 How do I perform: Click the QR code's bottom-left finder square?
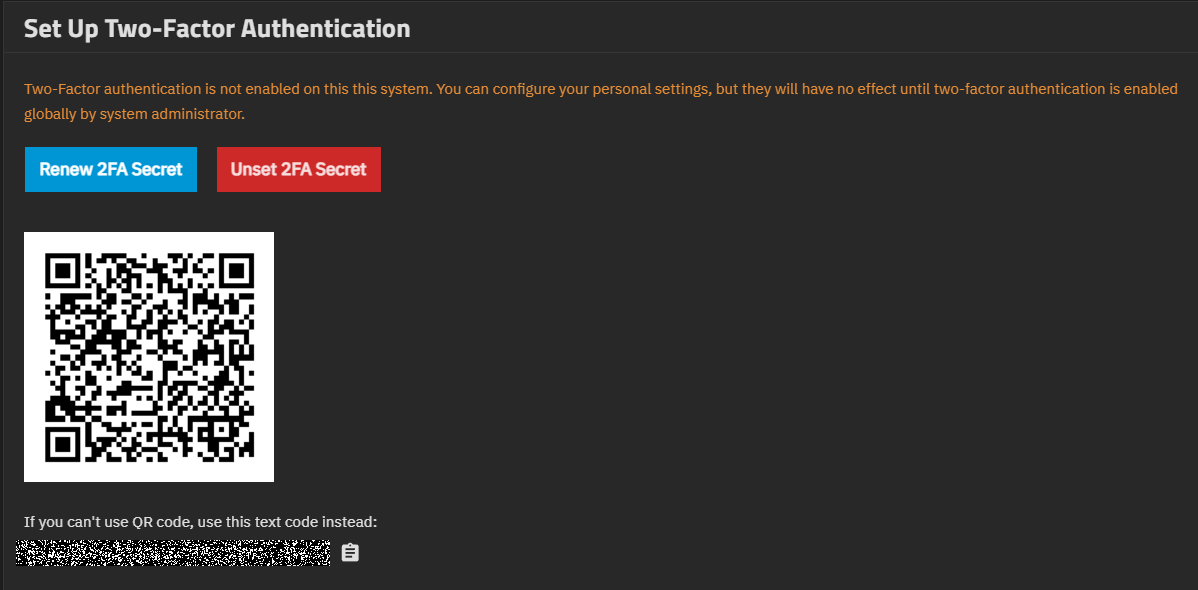click(62, 444)
